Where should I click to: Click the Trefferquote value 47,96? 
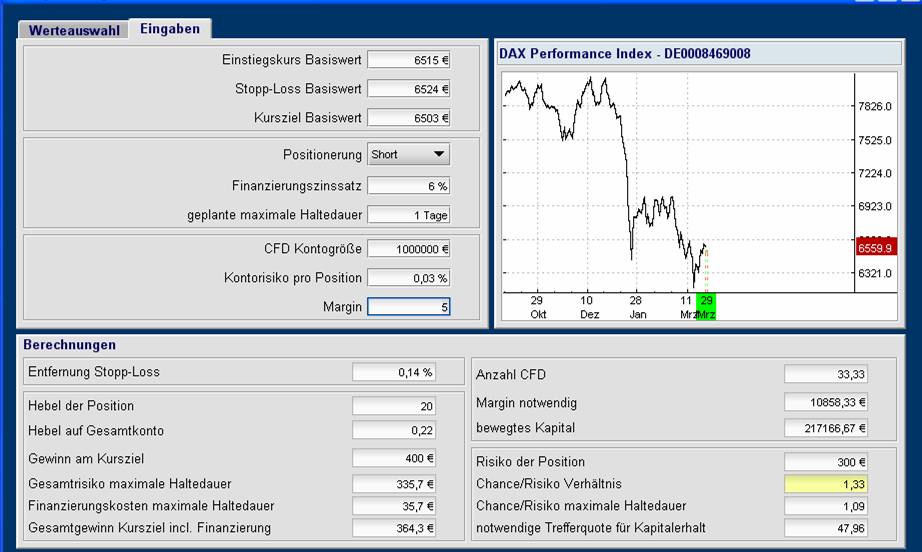click(x=826, y=528)
